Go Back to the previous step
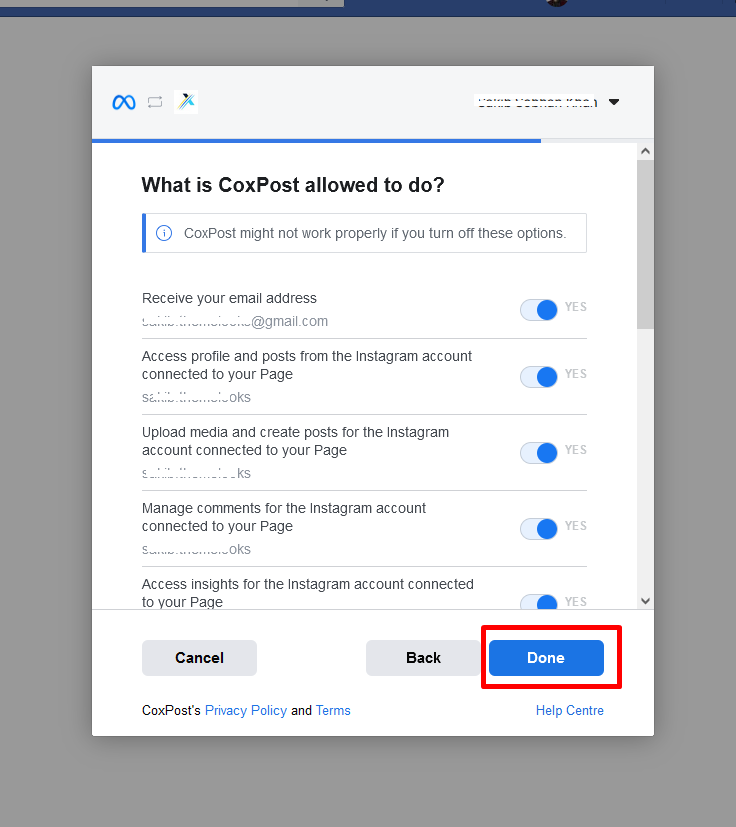 tap(423, 658)
